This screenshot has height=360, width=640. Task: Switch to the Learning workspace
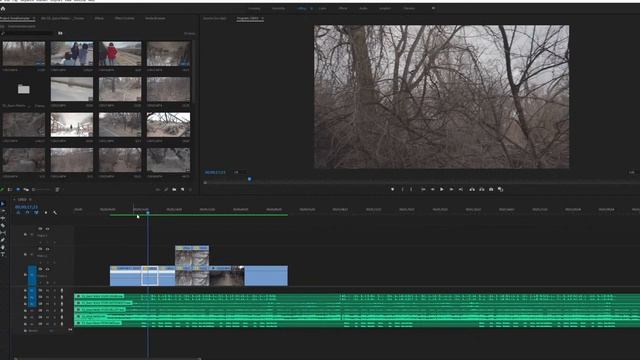(x=254, y=8)
